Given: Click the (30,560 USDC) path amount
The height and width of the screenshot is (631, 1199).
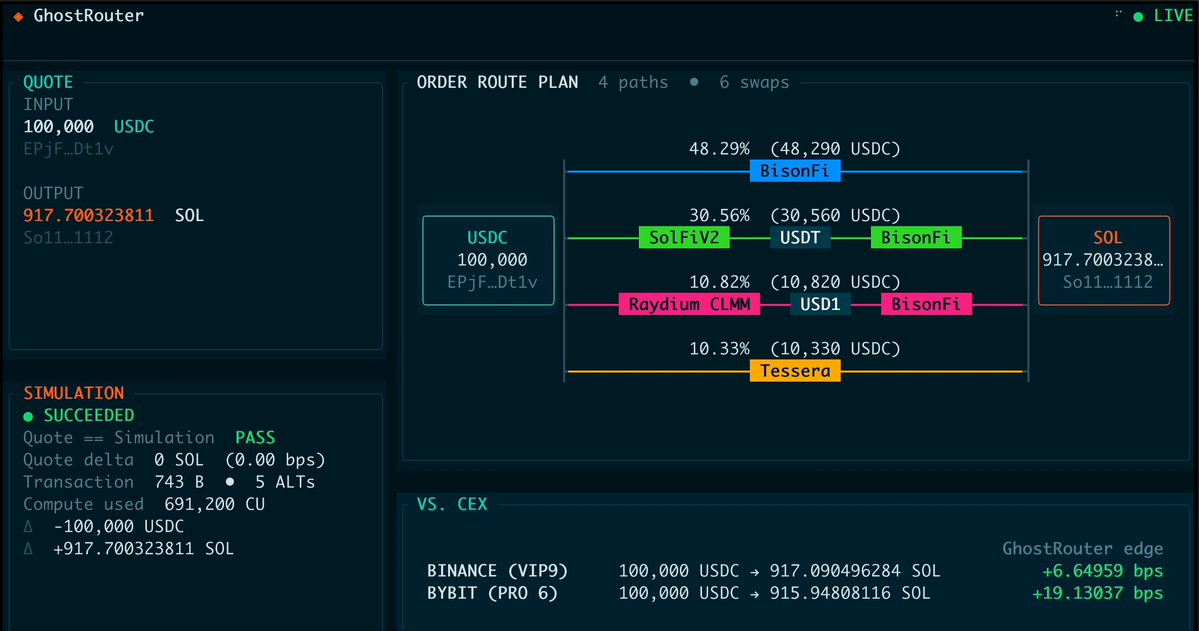Looking at the screenshot, I should click(835, 215).
